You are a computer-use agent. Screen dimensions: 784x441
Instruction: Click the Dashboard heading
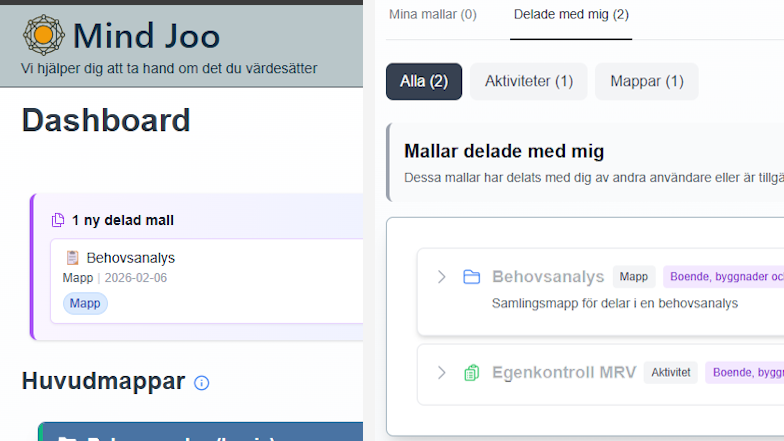click(106, 120)
